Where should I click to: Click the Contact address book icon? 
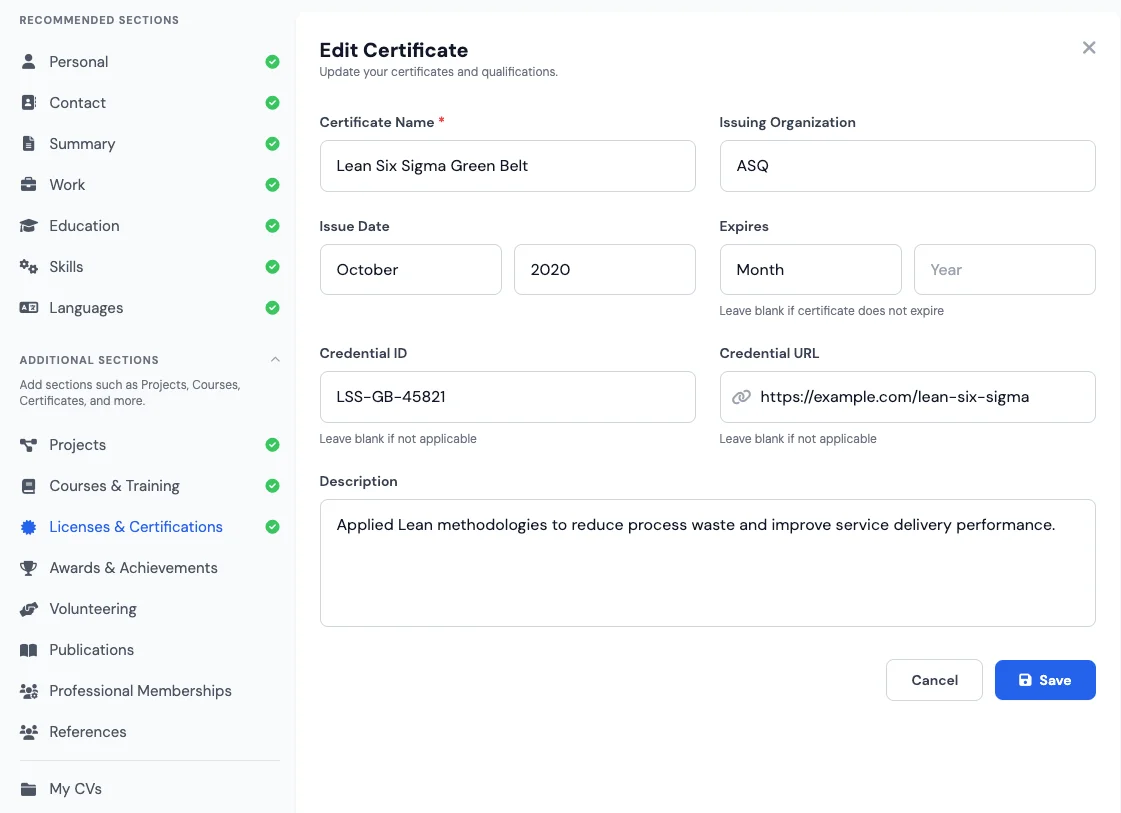coord(29,102)
